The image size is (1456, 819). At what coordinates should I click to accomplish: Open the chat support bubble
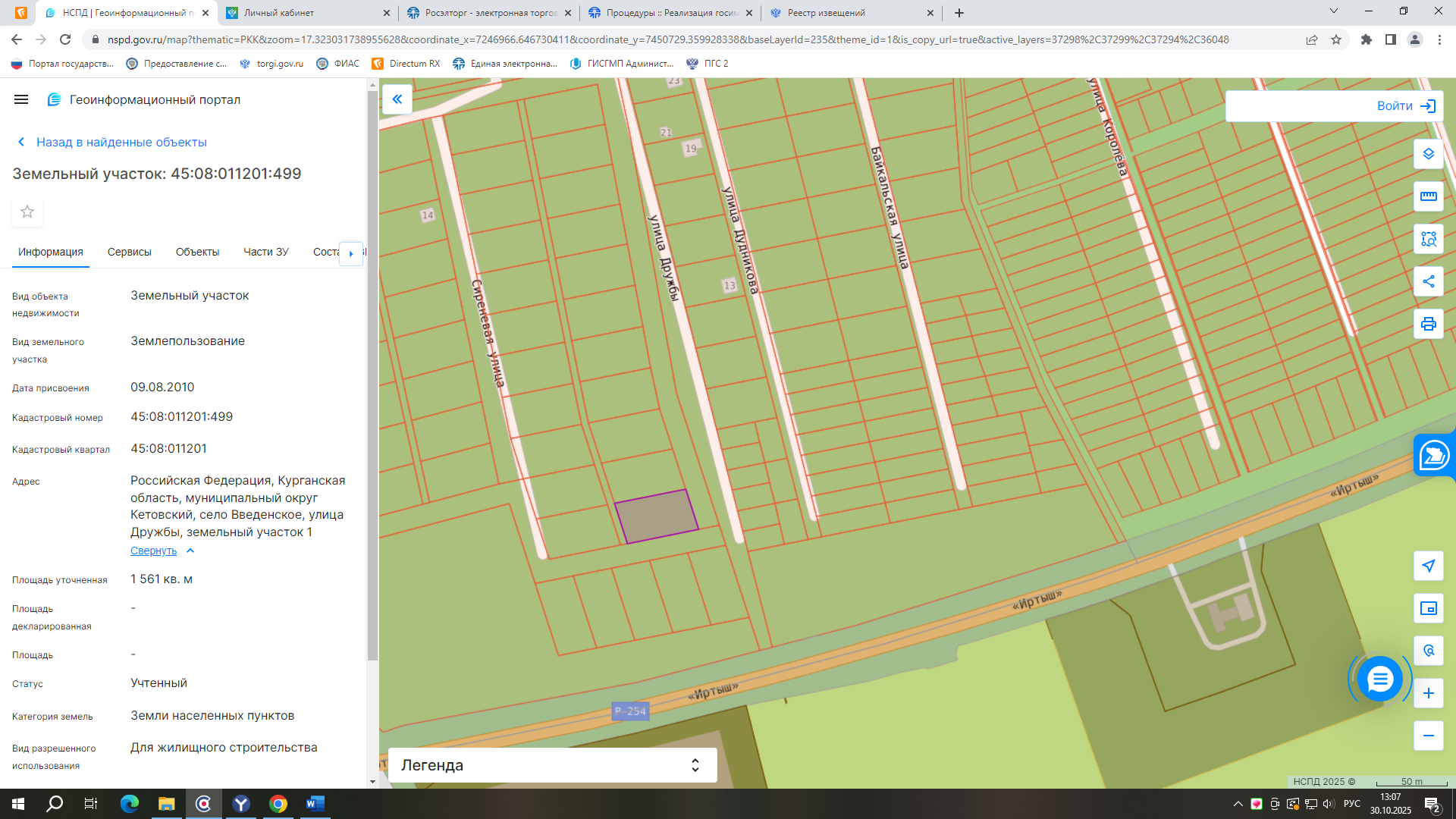1379,679
